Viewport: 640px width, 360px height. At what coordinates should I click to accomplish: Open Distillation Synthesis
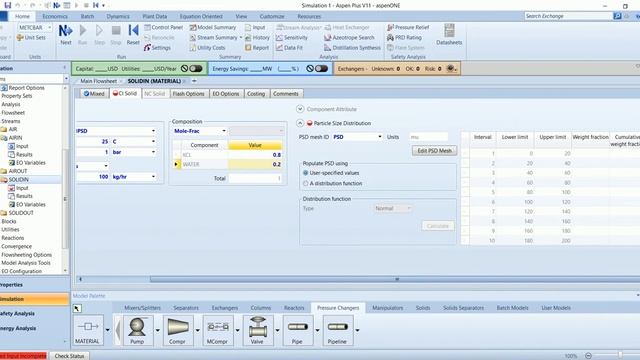[352, 48]
